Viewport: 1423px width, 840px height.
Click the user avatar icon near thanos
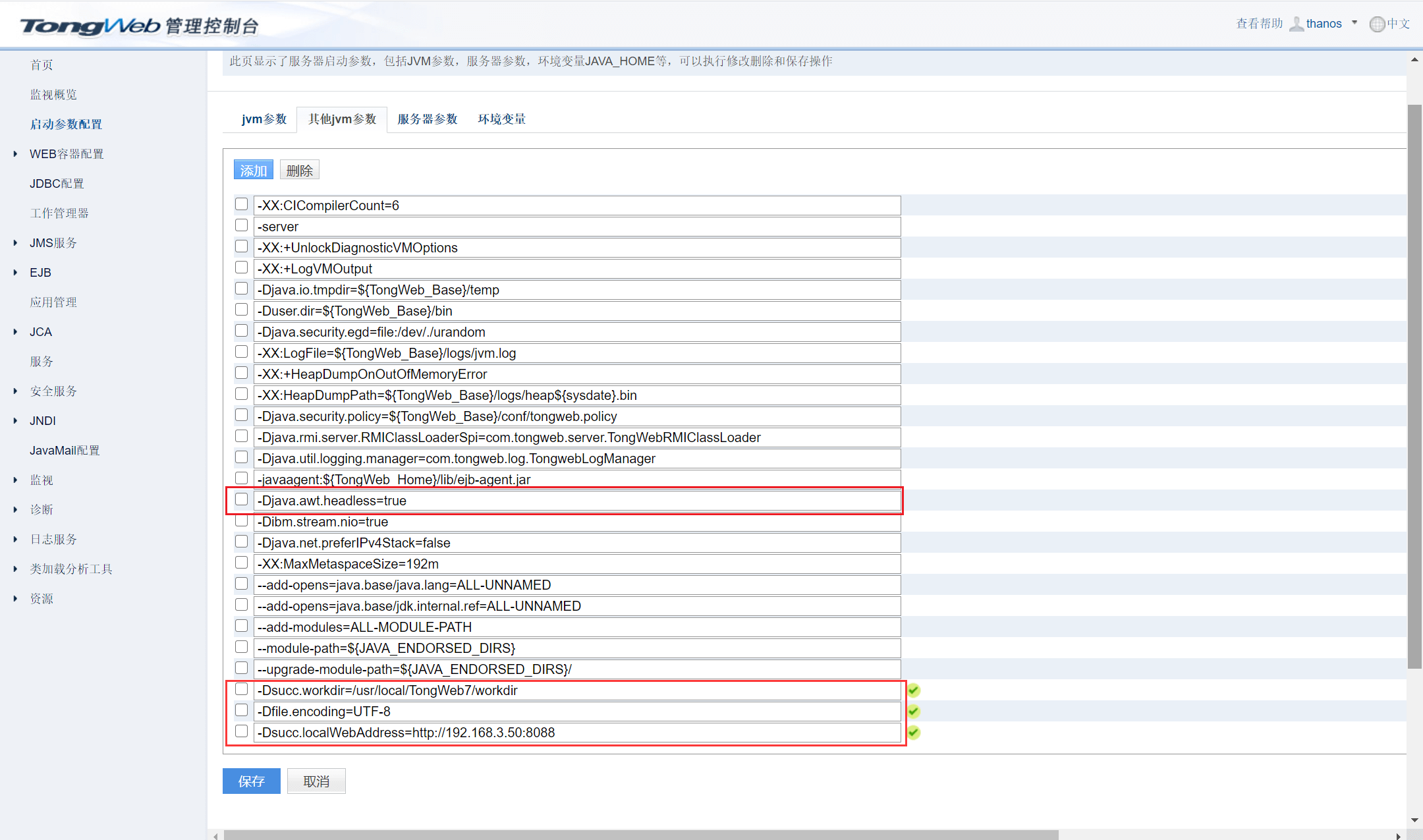pyautogui.click(x=1296, y=24)
